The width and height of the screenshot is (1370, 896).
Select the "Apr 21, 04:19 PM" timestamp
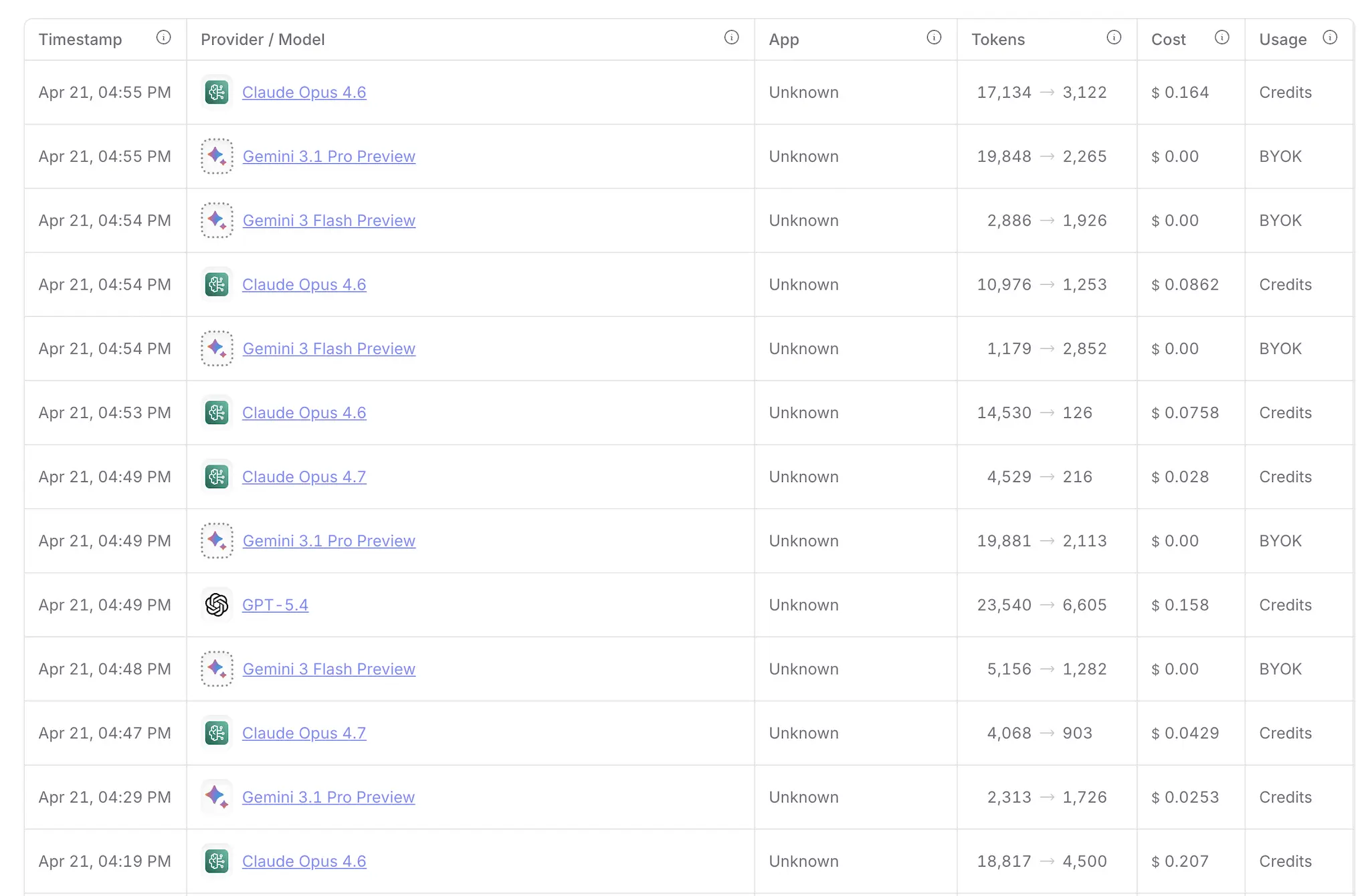coord(105,861)
